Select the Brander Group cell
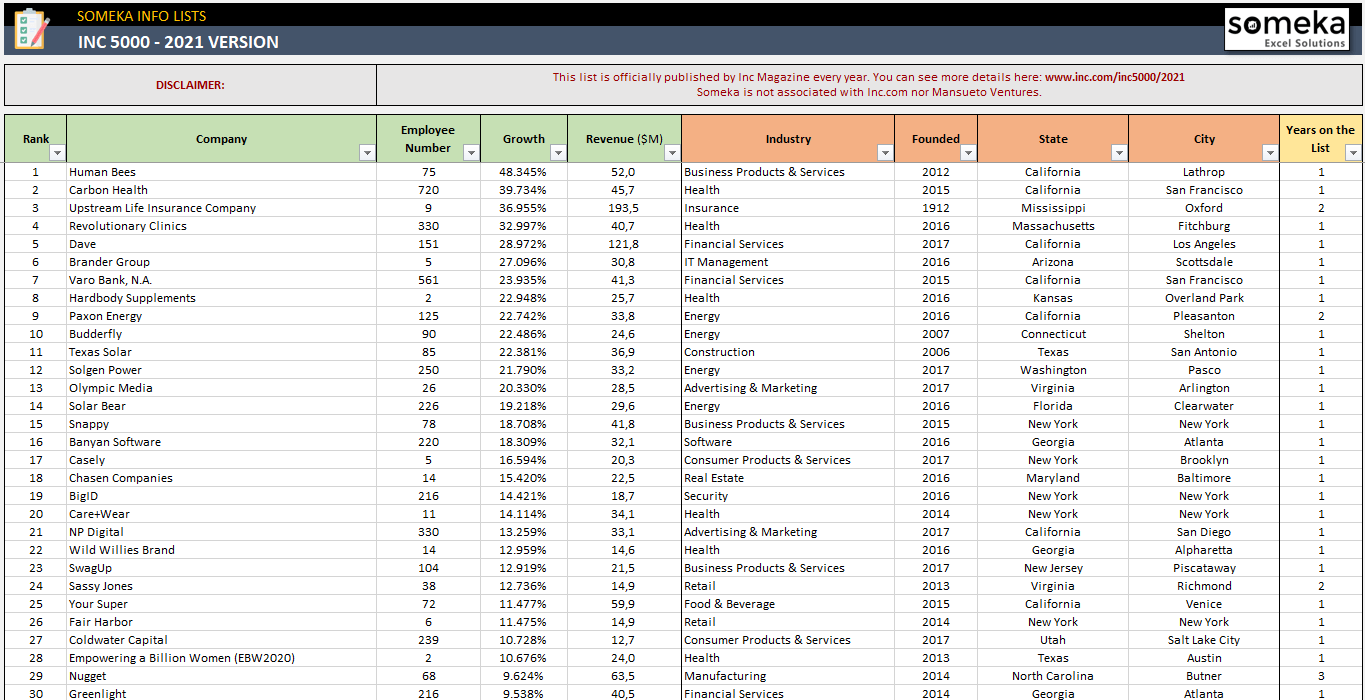Screen dimensions: 1365x700 click(221, 262)
